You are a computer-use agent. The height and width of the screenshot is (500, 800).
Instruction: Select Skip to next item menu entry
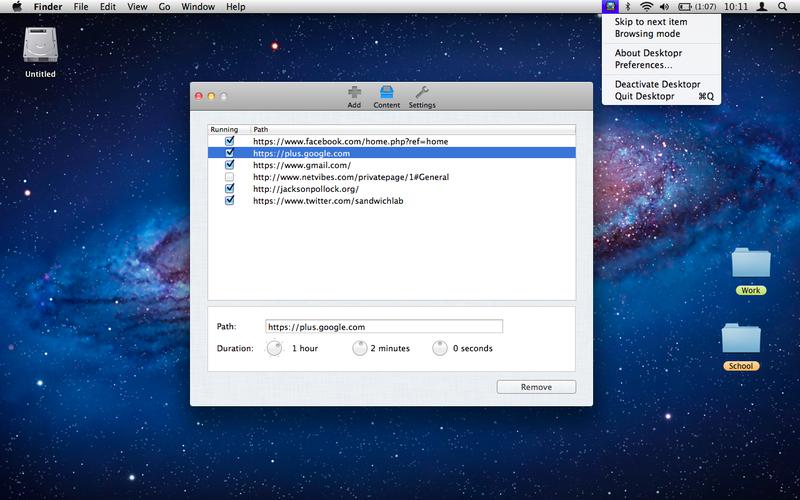pos(651,22)
